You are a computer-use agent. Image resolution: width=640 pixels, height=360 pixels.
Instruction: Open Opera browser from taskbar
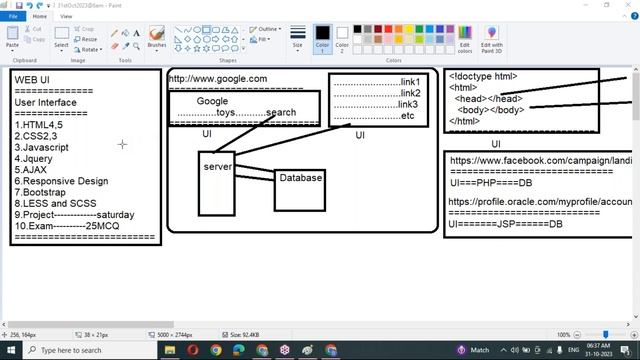(x=193, y=350)
